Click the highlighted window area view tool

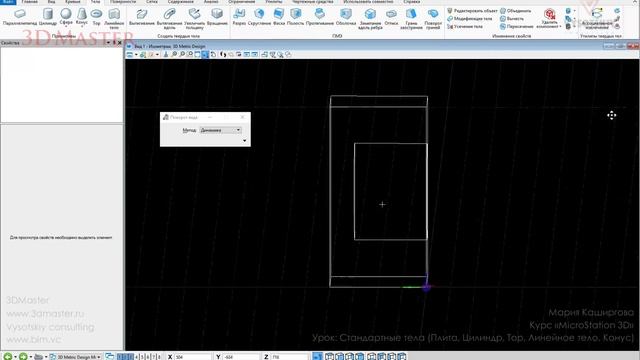(205, 54)
